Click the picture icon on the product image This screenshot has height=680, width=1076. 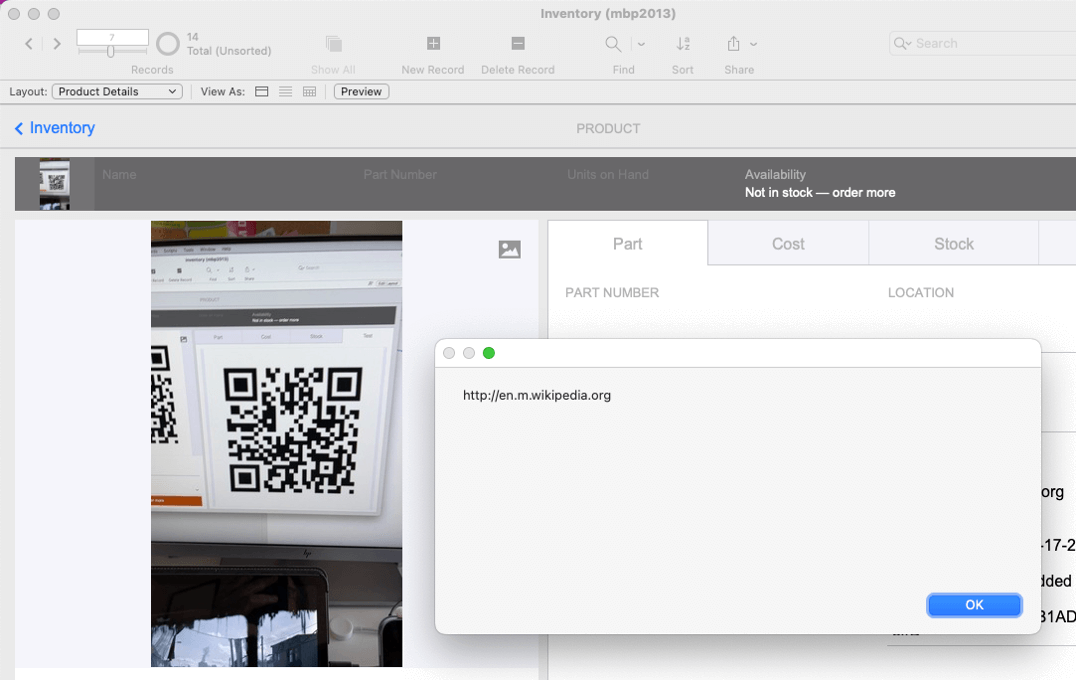[510, 249]
